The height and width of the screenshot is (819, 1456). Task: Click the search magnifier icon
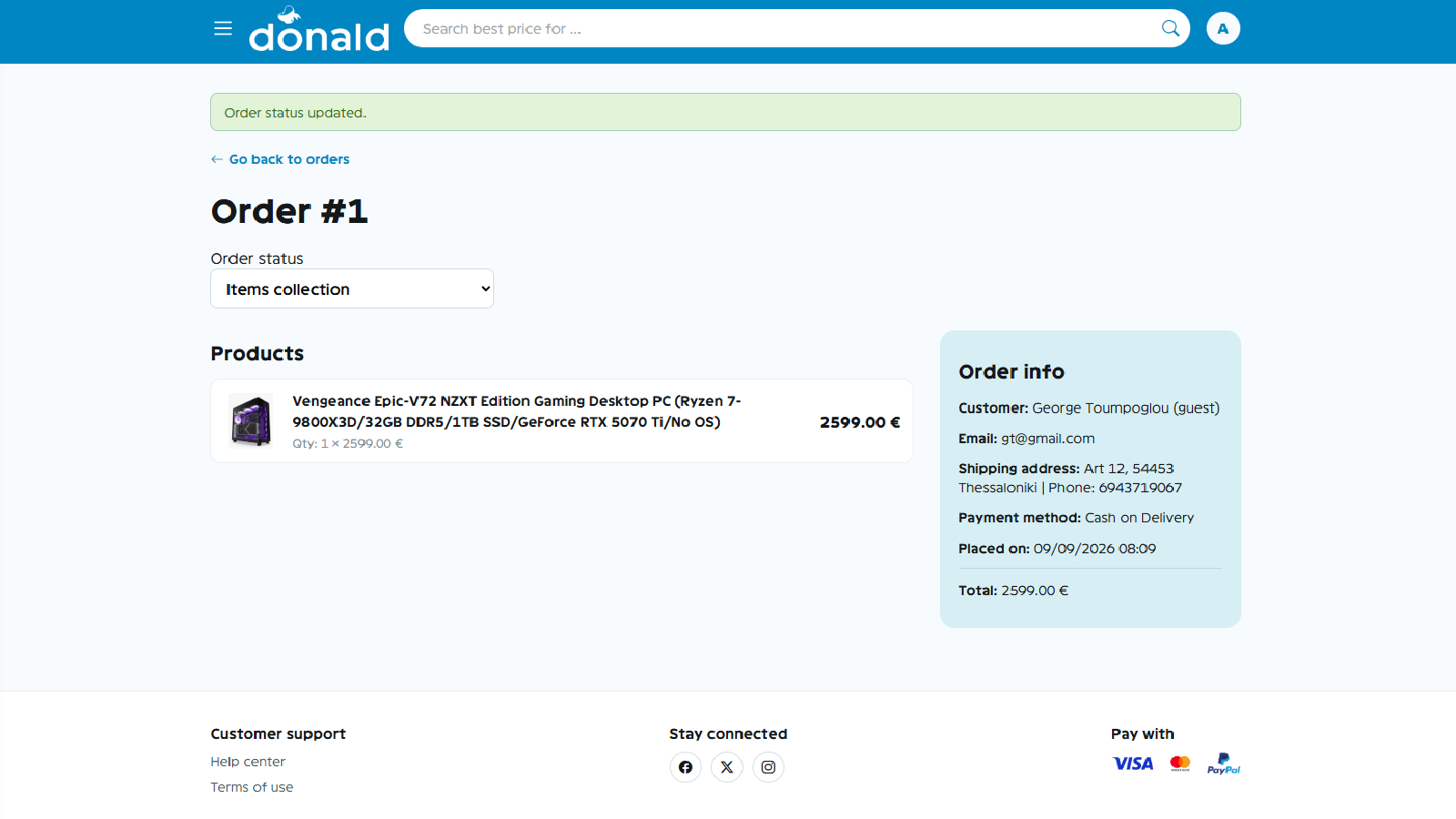[1170, 28]
